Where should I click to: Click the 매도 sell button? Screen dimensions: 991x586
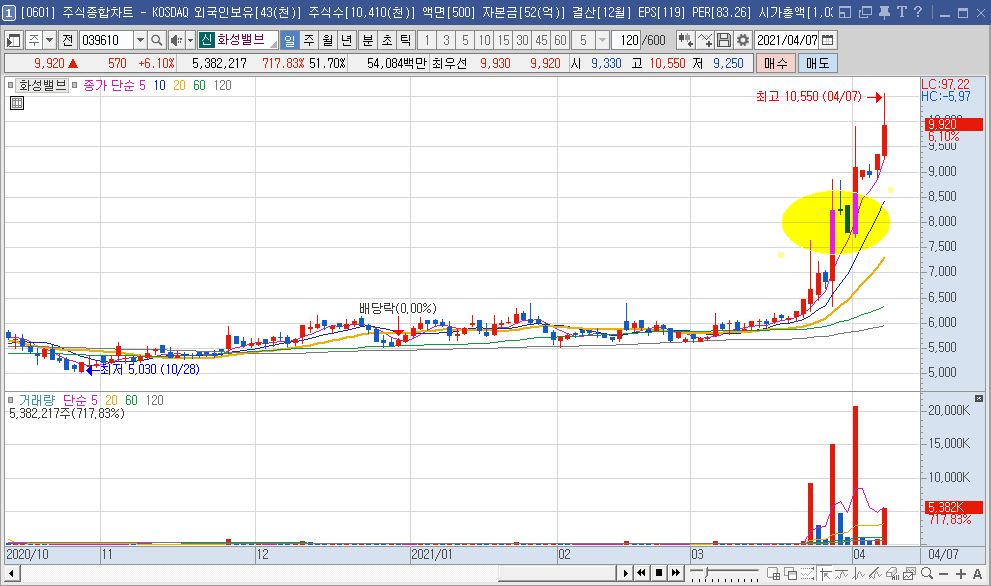click(817, 63)
